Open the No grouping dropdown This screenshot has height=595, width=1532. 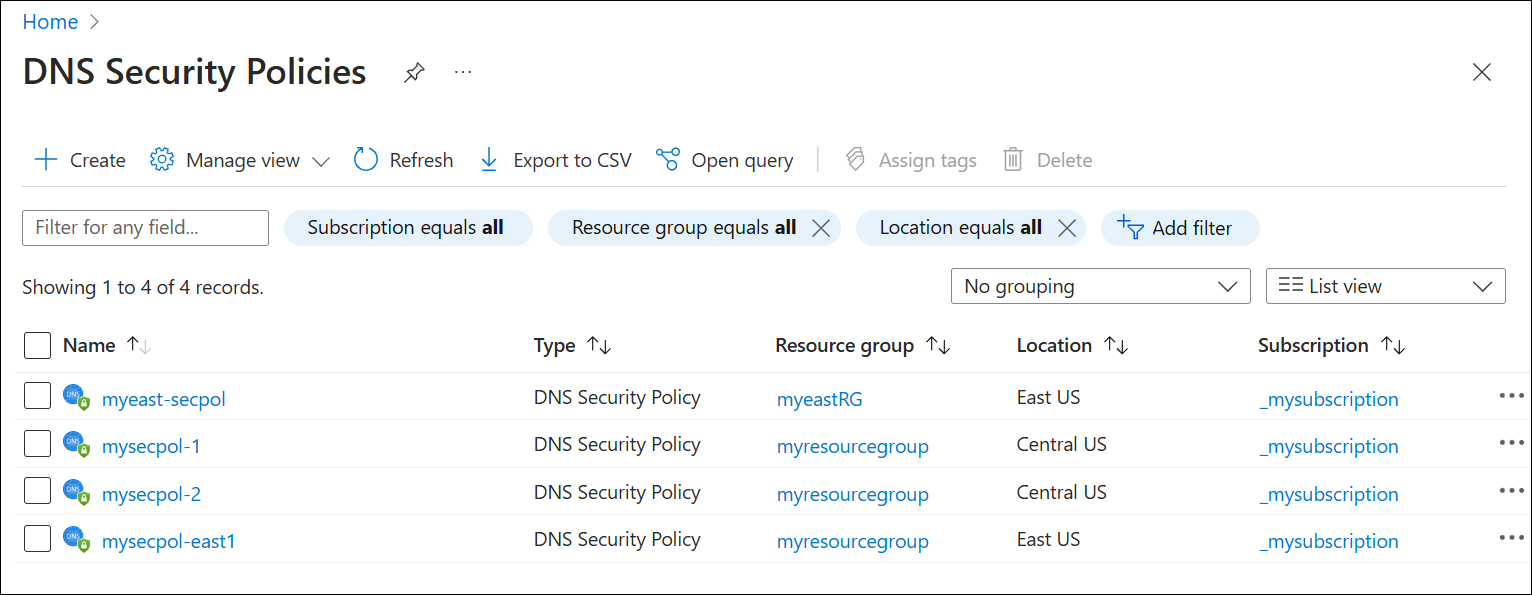coord(1100,286)
